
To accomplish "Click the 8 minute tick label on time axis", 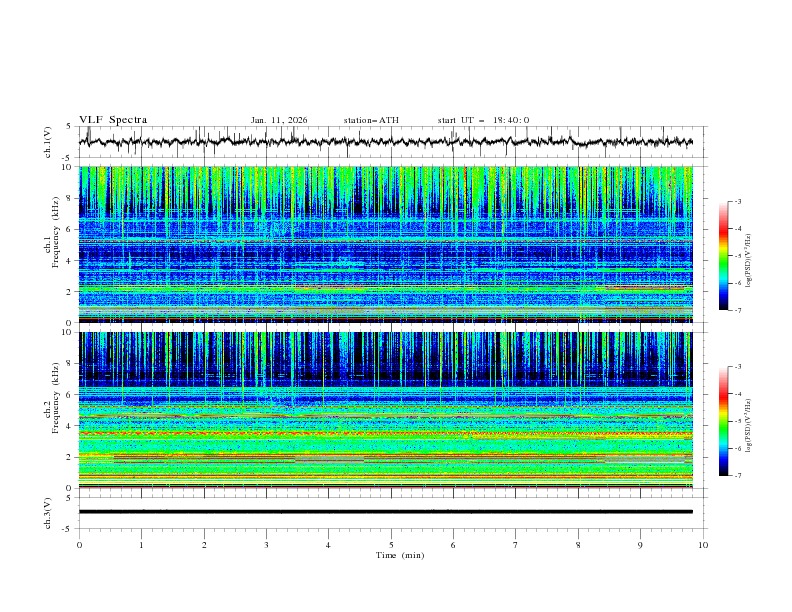I will tap(578, 544).
